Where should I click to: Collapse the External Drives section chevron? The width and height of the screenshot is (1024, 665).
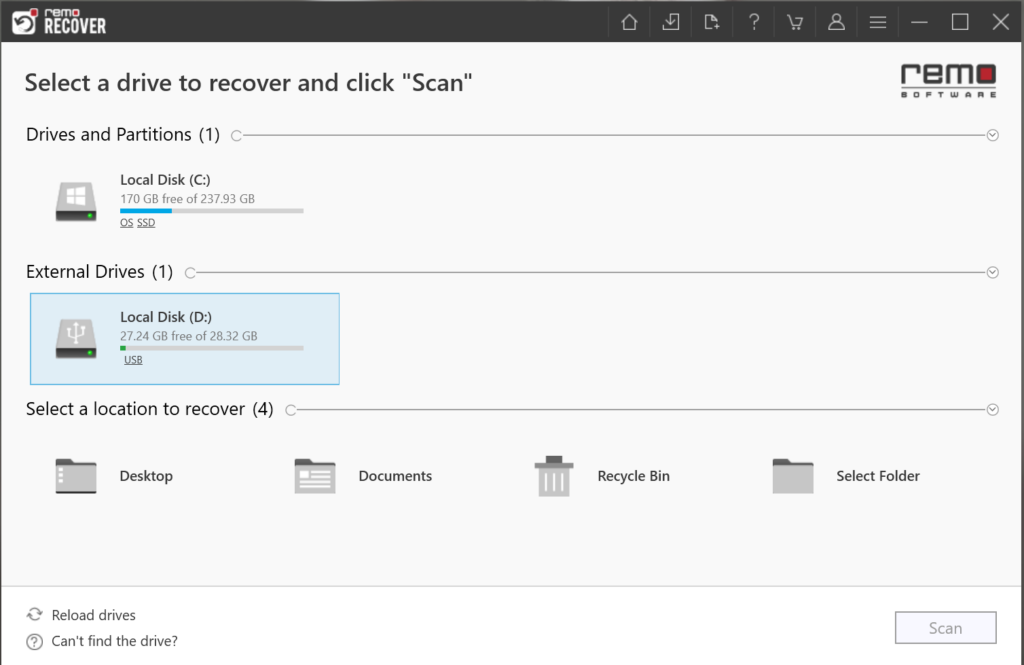coord(992,271)
